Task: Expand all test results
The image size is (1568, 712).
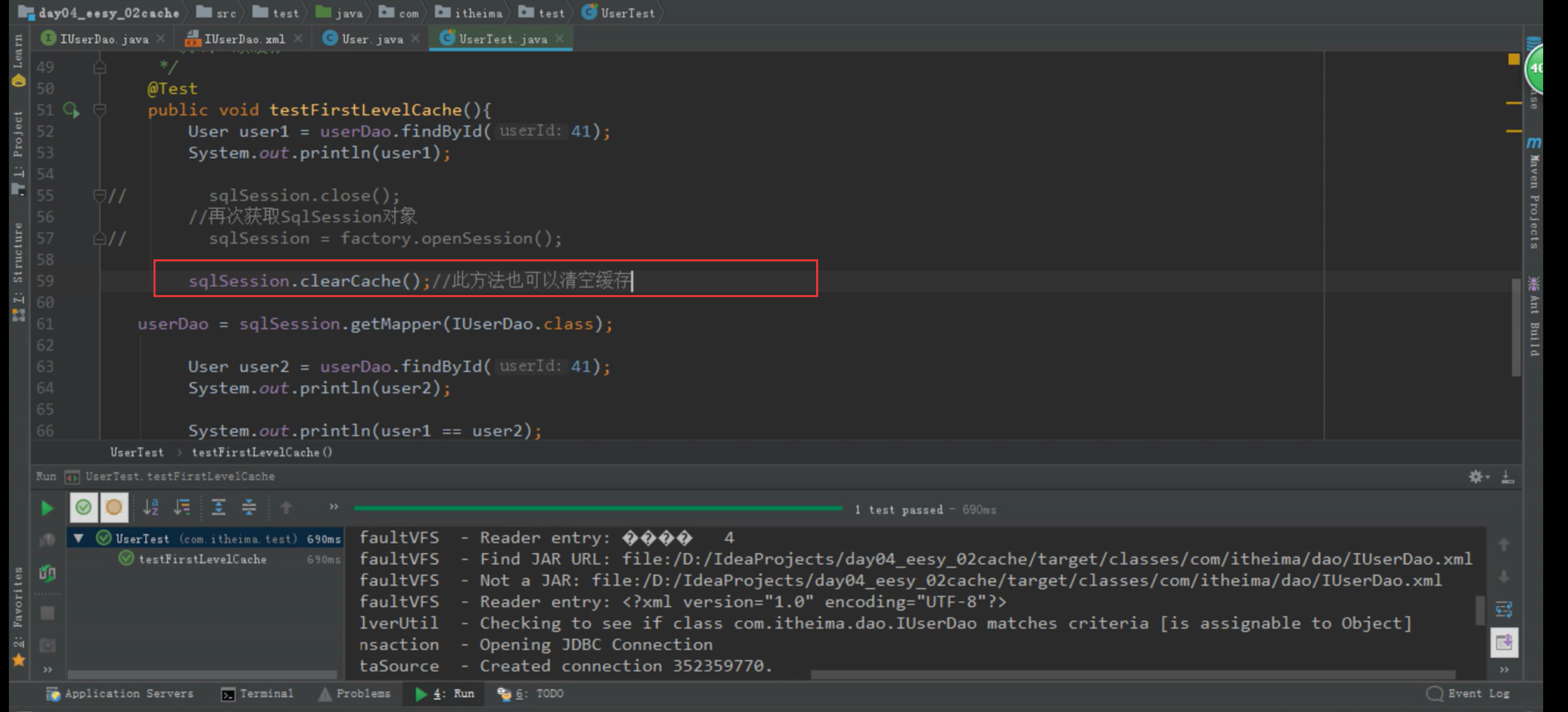Action: click(219, 507)
